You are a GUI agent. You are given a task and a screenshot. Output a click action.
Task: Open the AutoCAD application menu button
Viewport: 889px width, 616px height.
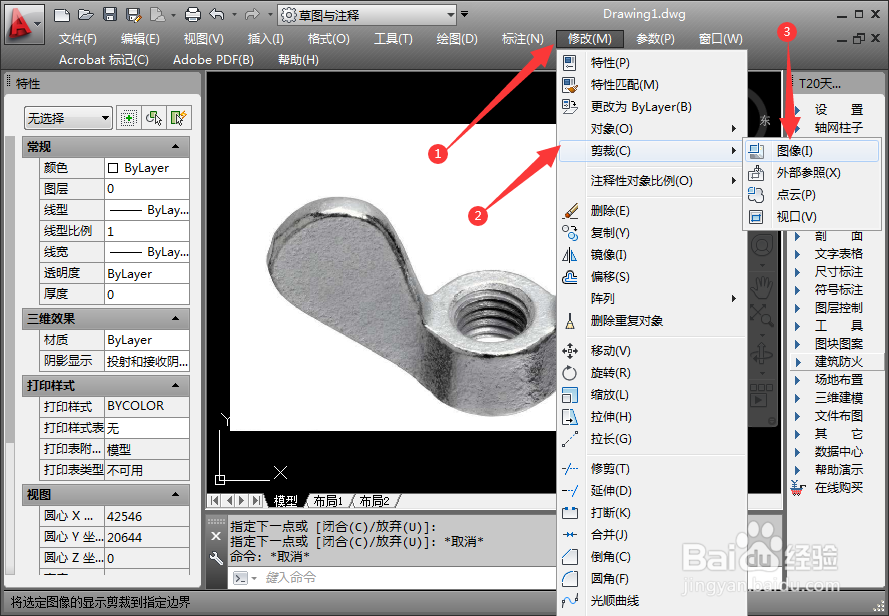click(23, 24)
